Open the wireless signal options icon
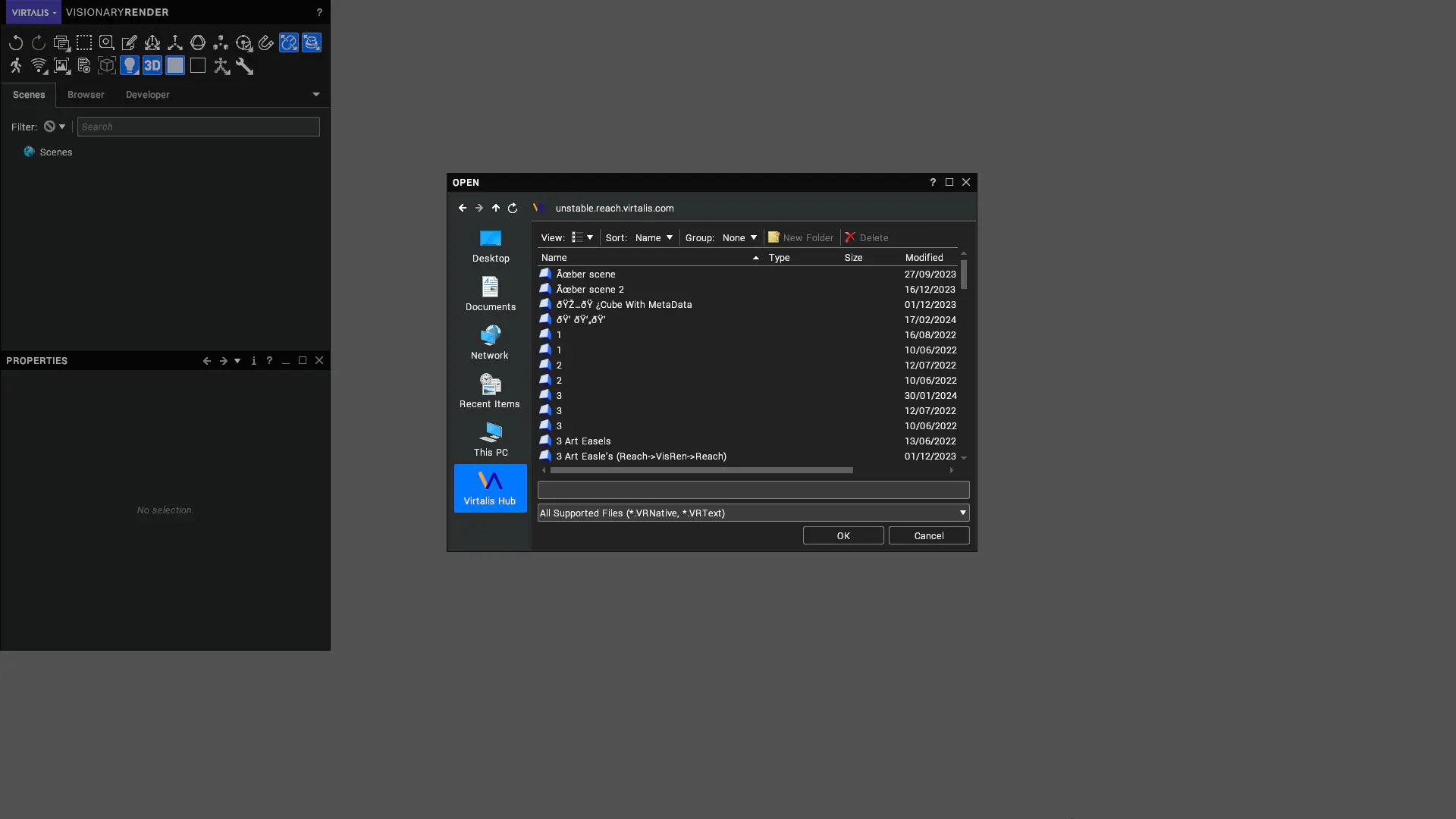1456x819 pixels. (x=39, y=66)
